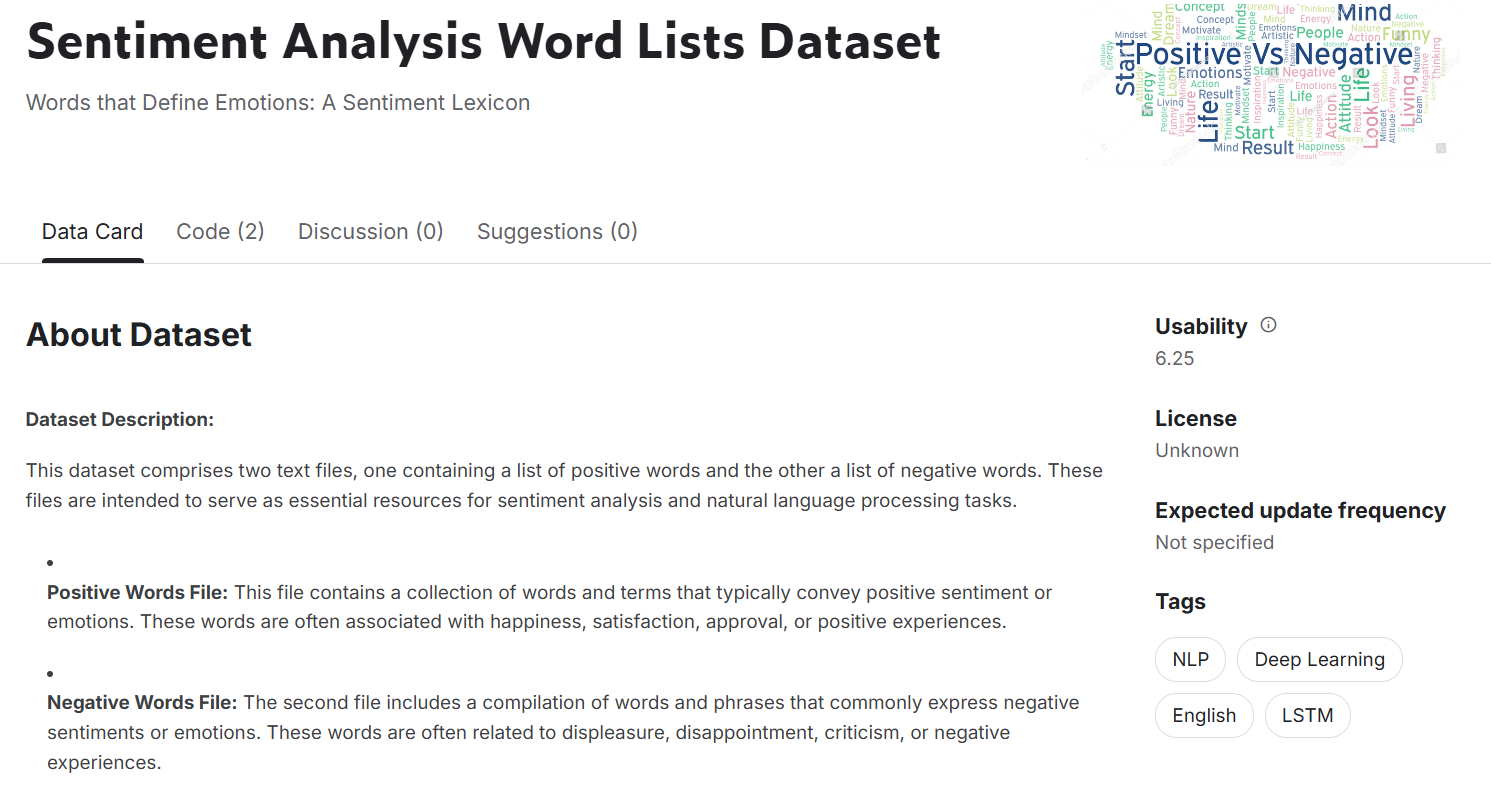
Task: Click the Usability info icon
Action: 1268,325
